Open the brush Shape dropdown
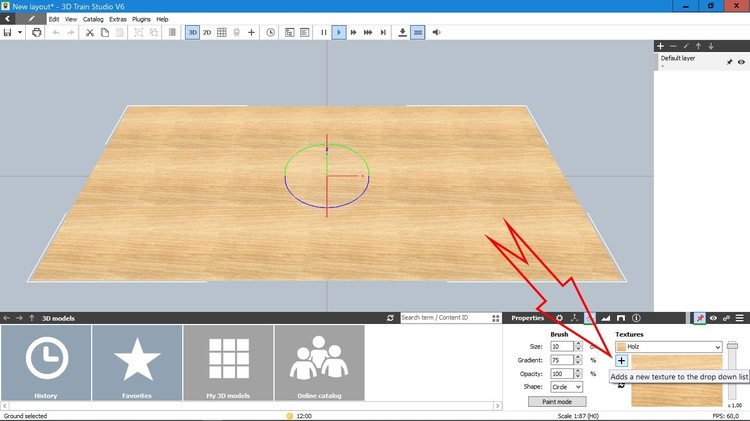The width and height of the screenshot is (750, 421). tap(566, 387)
